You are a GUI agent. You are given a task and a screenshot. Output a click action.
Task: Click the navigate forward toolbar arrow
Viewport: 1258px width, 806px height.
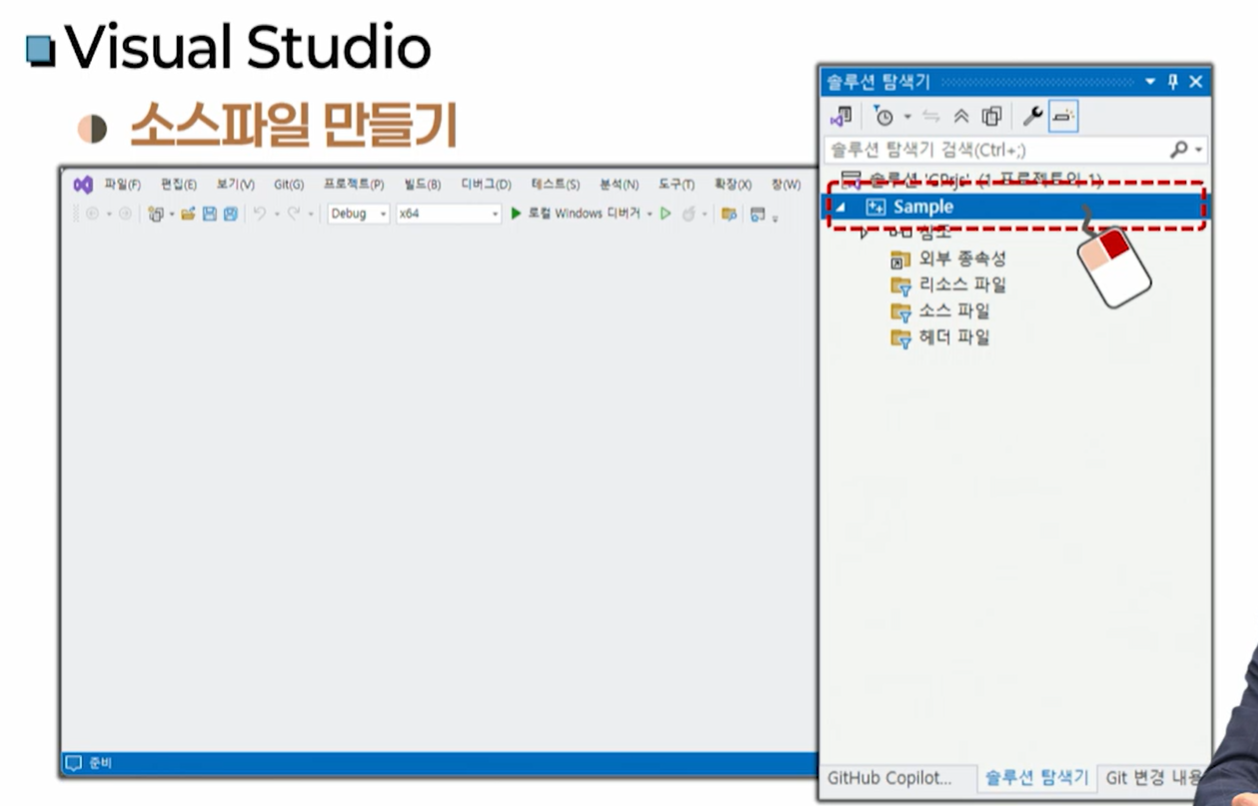124,214
